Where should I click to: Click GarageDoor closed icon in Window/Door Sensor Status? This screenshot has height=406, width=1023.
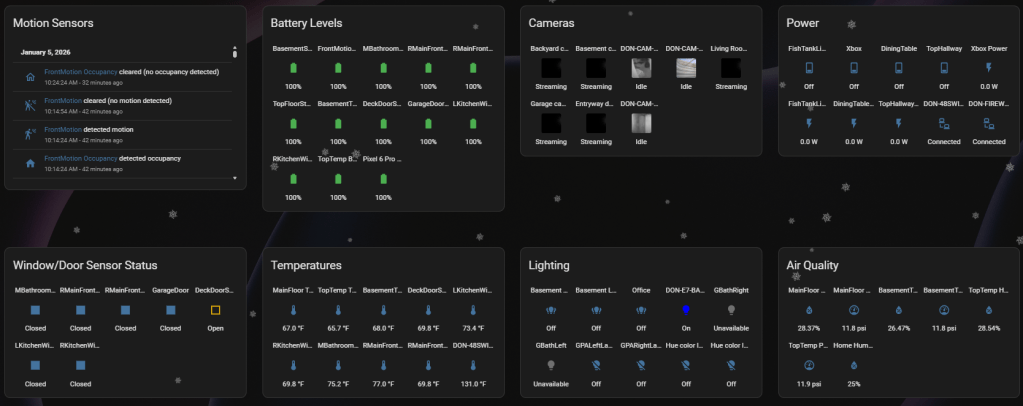(170, 310)
